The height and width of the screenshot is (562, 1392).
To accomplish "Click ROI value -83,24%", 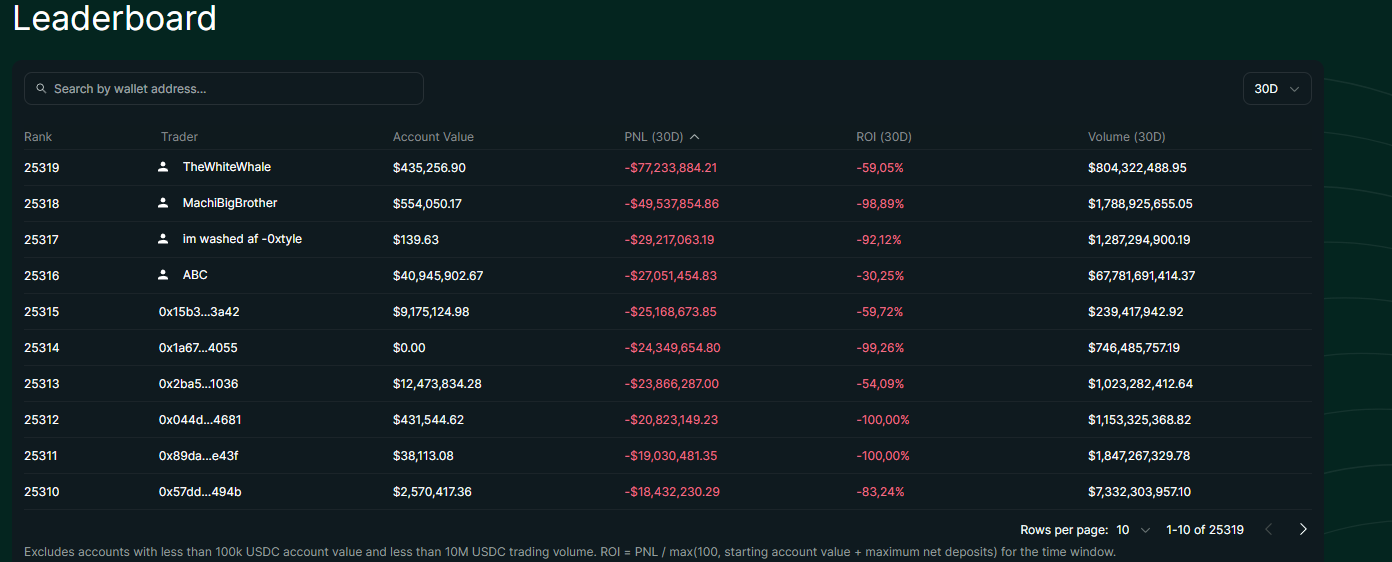I will pyautogui.click(x=880, y=492).
